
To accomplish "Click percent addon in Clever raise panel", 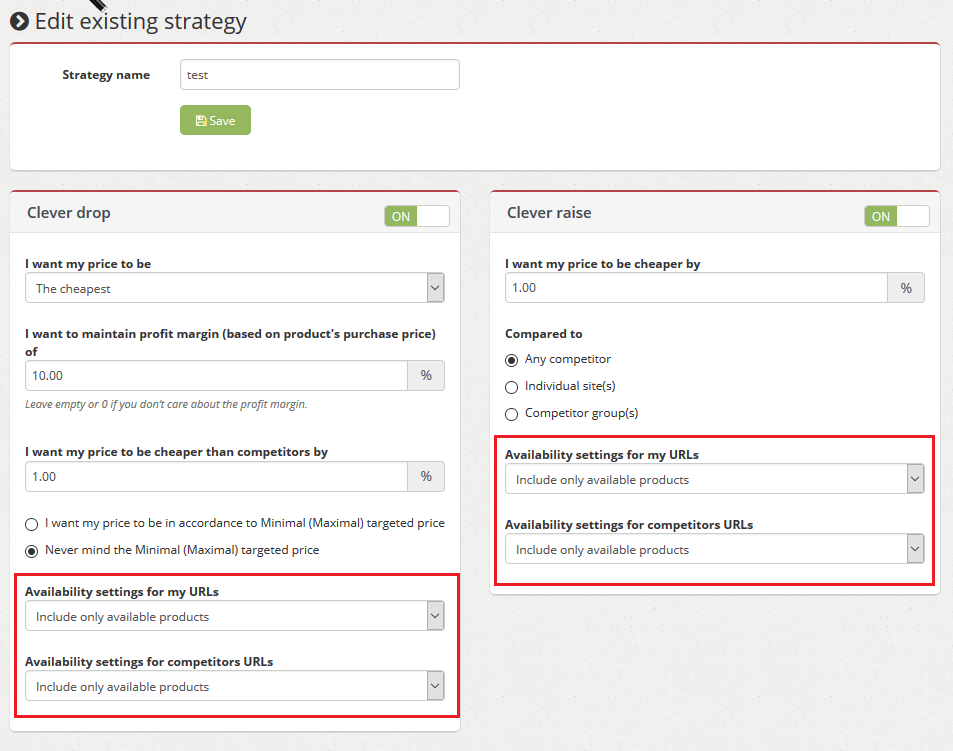I will coord(906,287).
